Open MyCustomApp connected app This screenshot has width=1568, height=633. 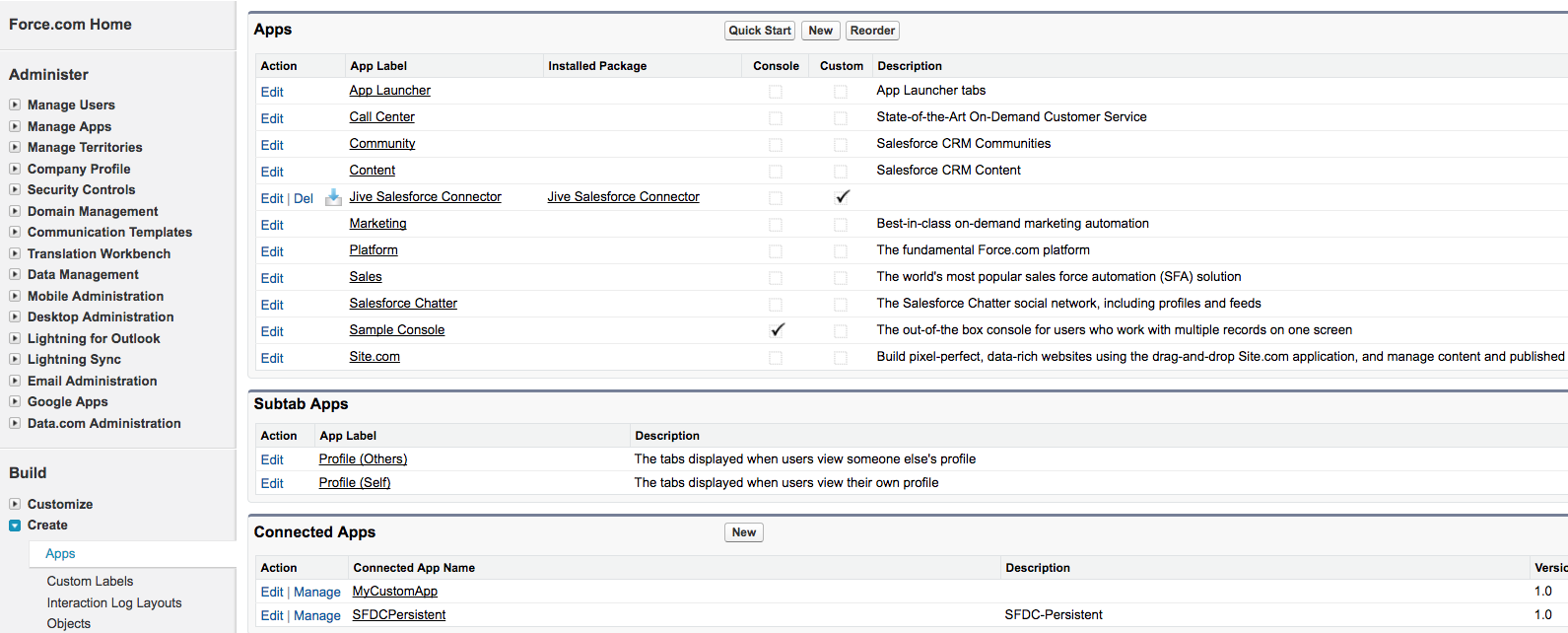pos(395,591)
